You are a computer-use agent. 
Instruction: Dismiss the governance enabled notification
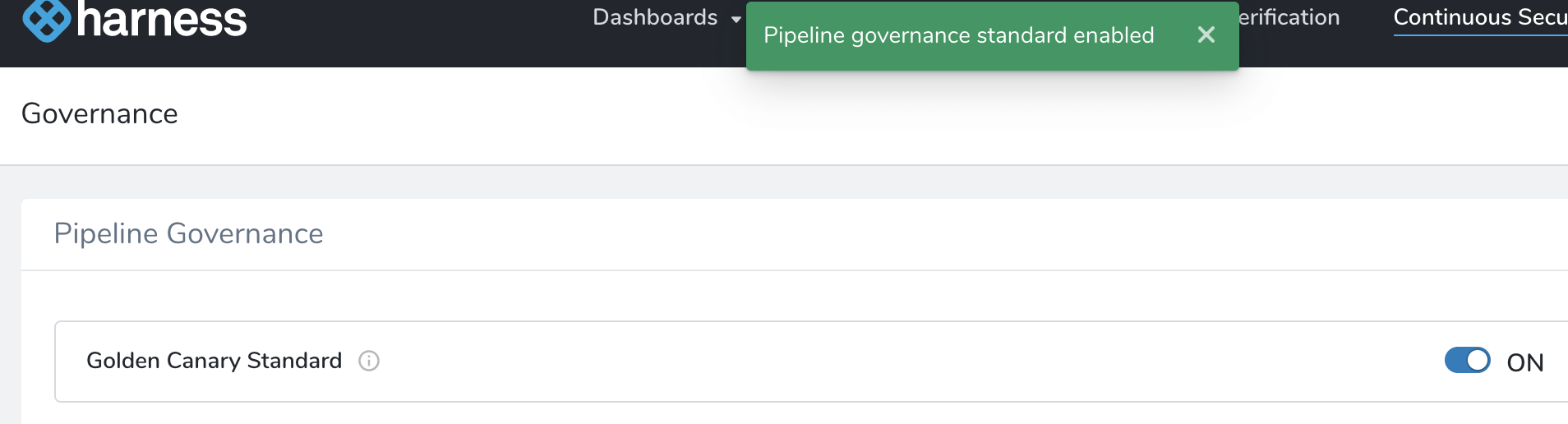point(1206,35)
